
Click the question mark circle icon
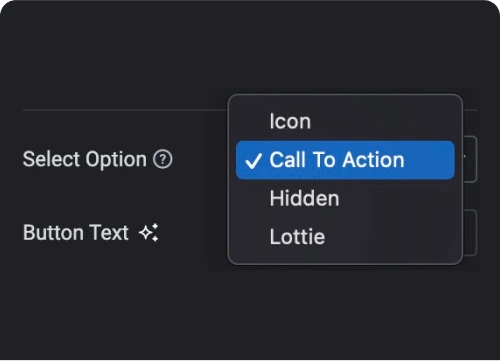point(163,159)
